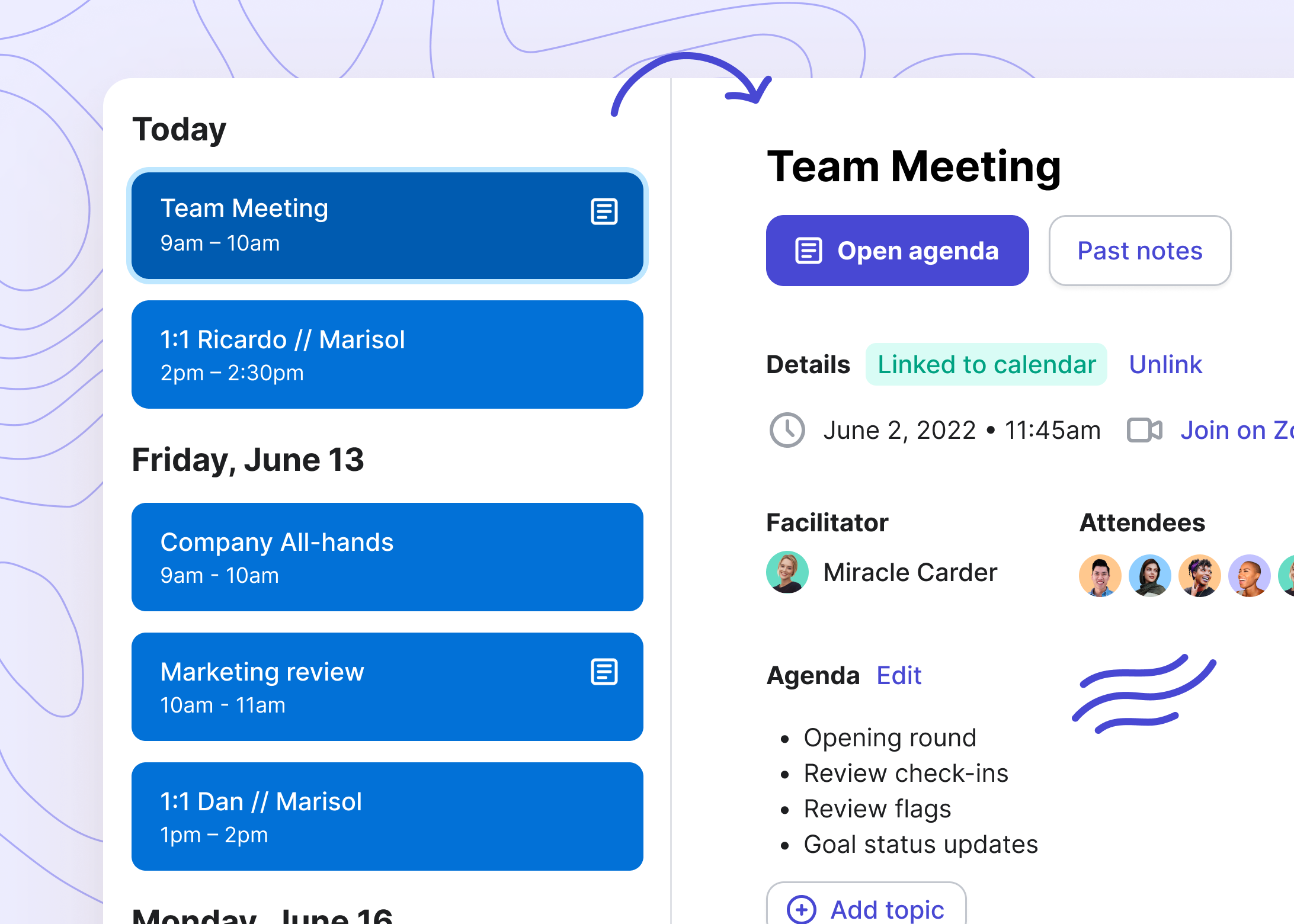This screenshot has height=924, width=1294.
Task: Click the Join on Zoom link
Action: 1237,430
